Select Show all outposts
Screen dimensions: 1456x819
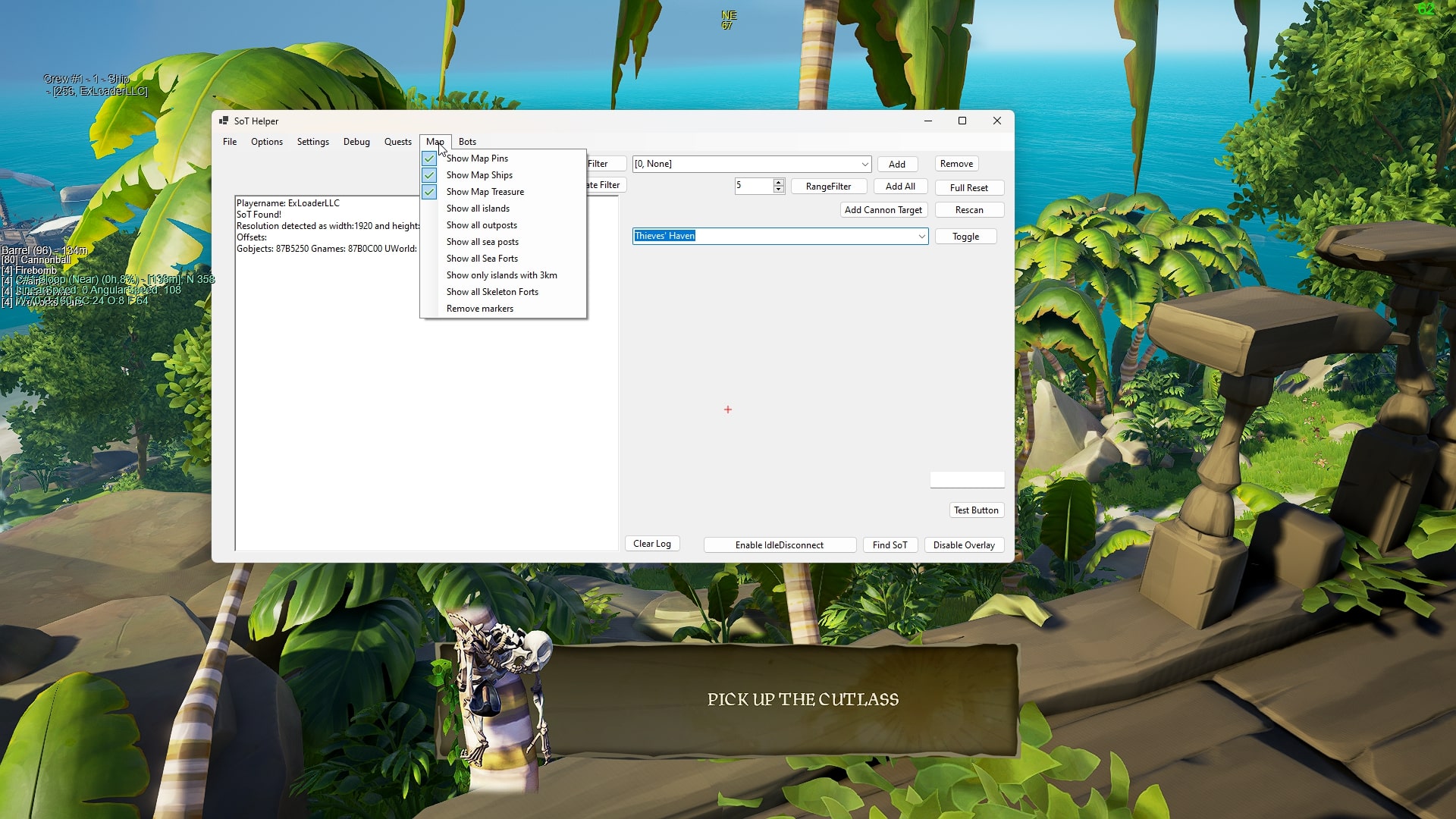tap(482, 224)
